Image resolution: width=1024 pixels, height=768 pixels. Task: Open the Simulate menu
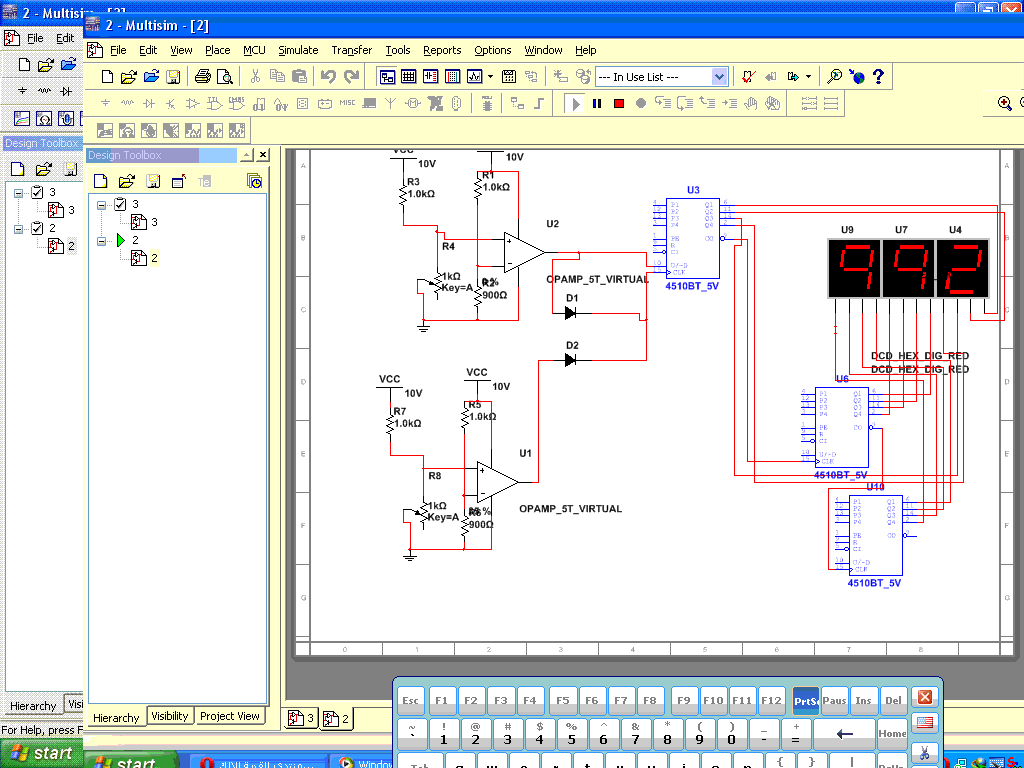(x=298, y=50)
